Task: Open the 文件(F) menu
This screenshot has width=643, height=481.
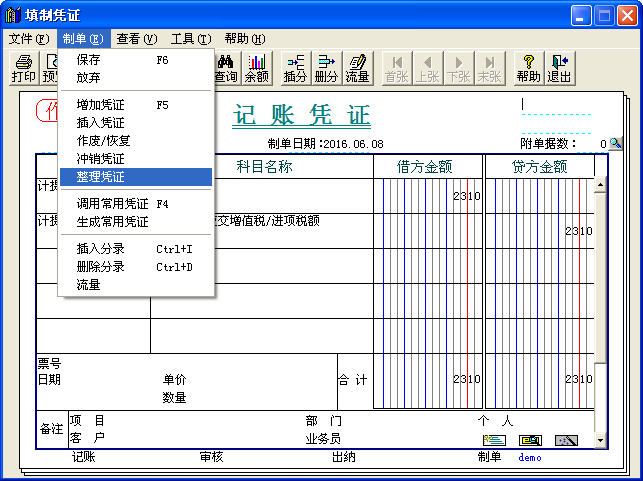Action: [28, 39]
